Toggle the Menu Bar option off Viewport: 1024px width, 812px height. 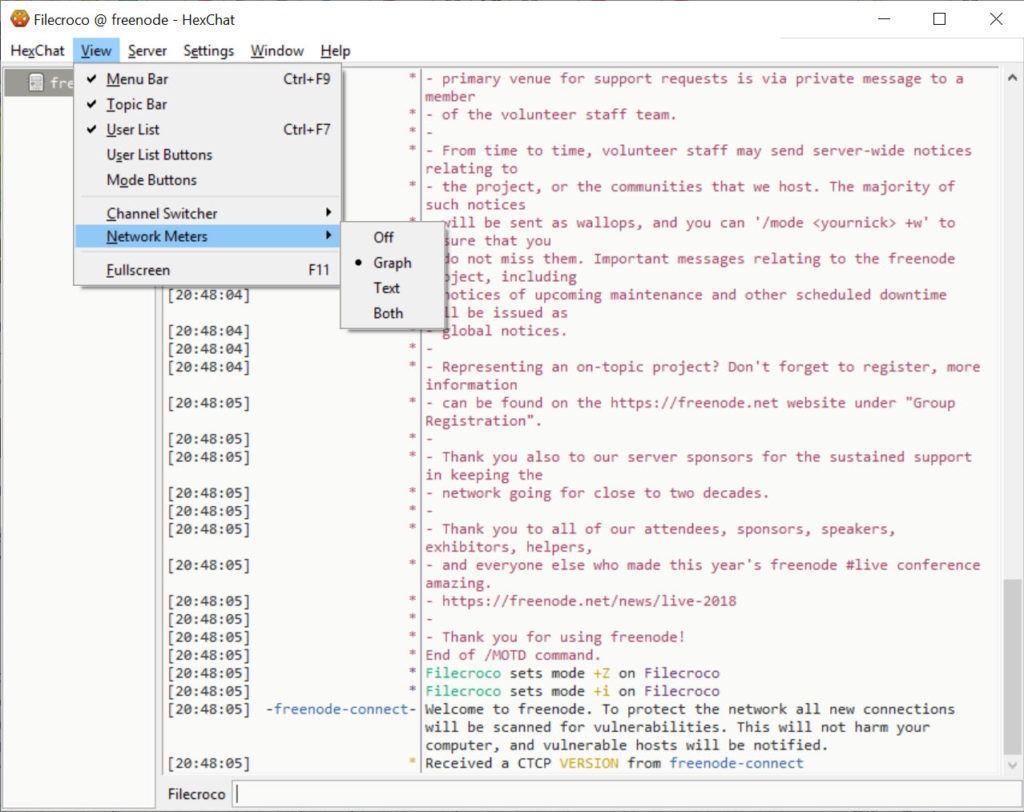(208, 79)
